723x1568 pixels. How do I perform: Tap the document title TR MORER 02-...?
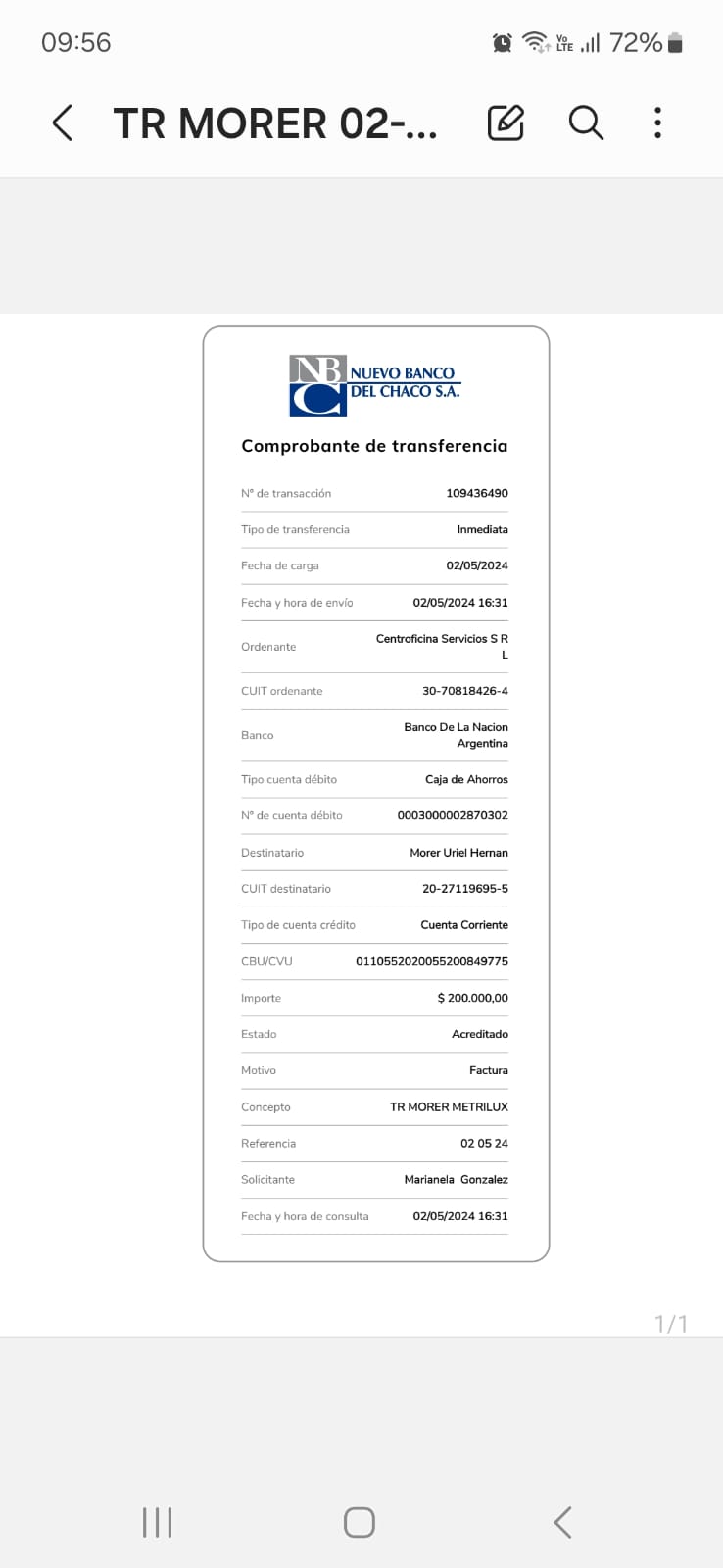275,123
